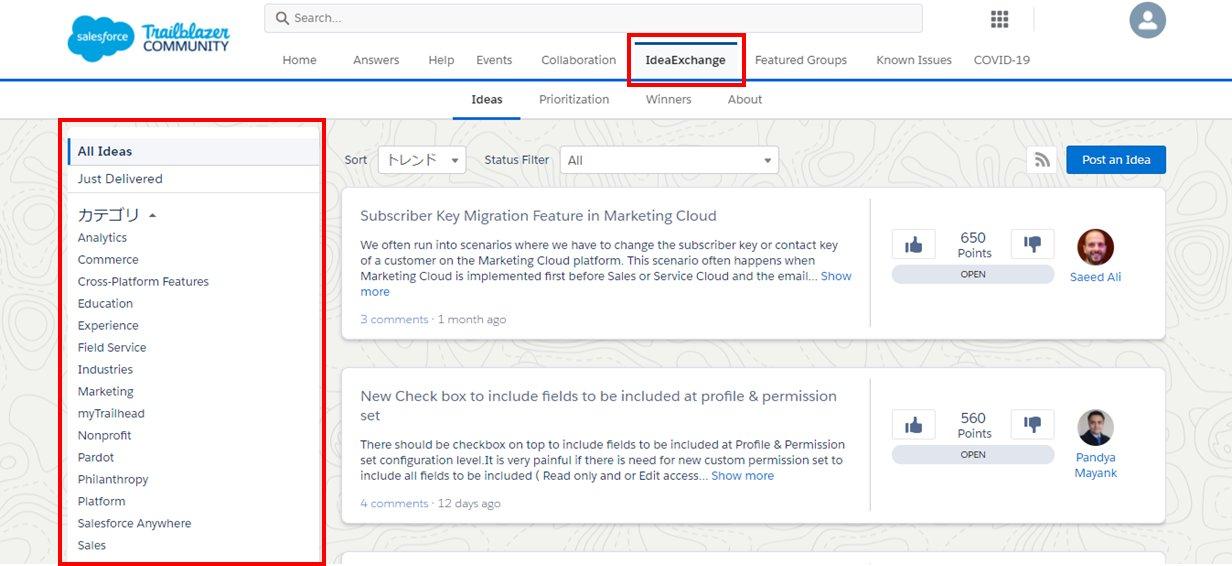1232x566 pixels.
Task: Click in the Search field
Action: (593, 18)
